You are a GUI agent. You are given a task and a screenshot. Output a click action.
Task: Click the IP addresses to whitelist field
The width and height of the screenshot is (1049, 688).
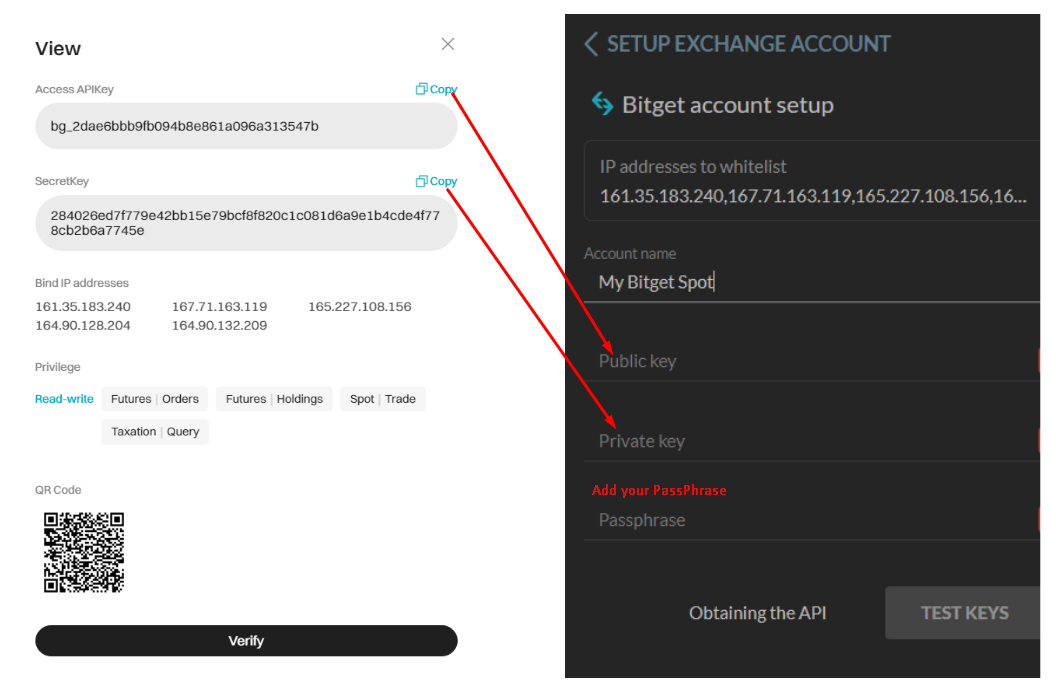[x=810, y=180]
